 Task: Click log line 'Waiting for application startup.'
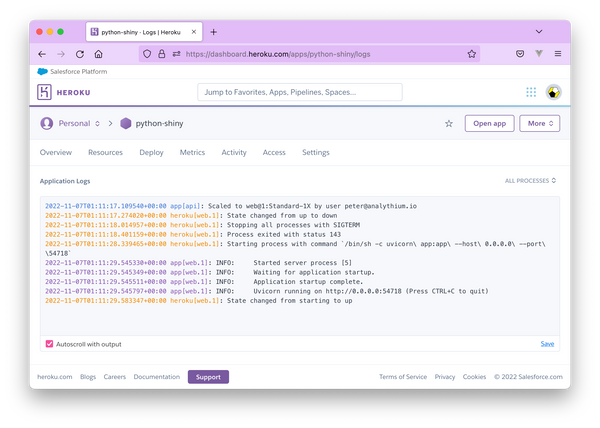pyautogui.click(x=210, y=272)
